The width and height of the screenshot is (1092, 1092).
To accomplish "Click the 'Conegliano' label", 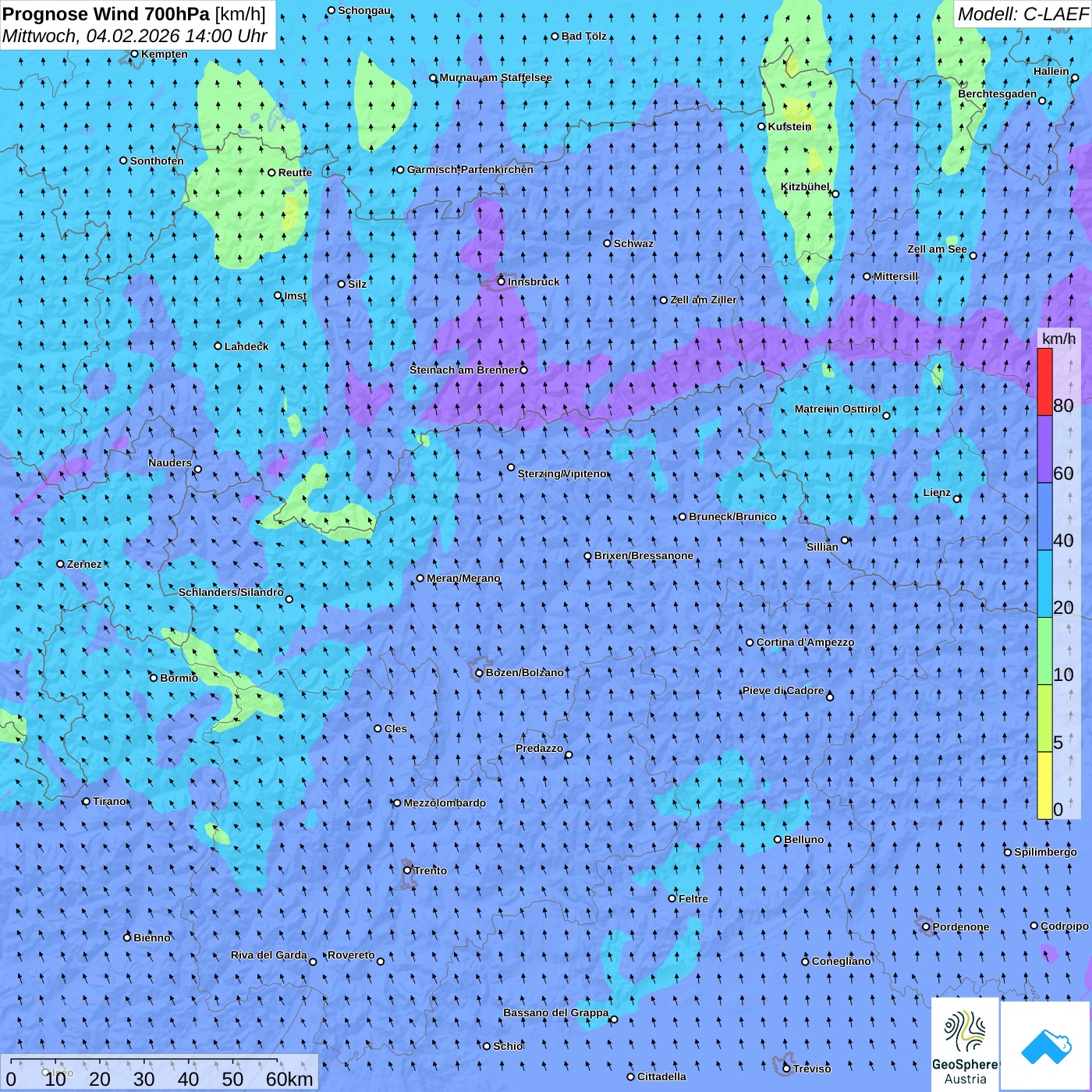I will point(841,961).
